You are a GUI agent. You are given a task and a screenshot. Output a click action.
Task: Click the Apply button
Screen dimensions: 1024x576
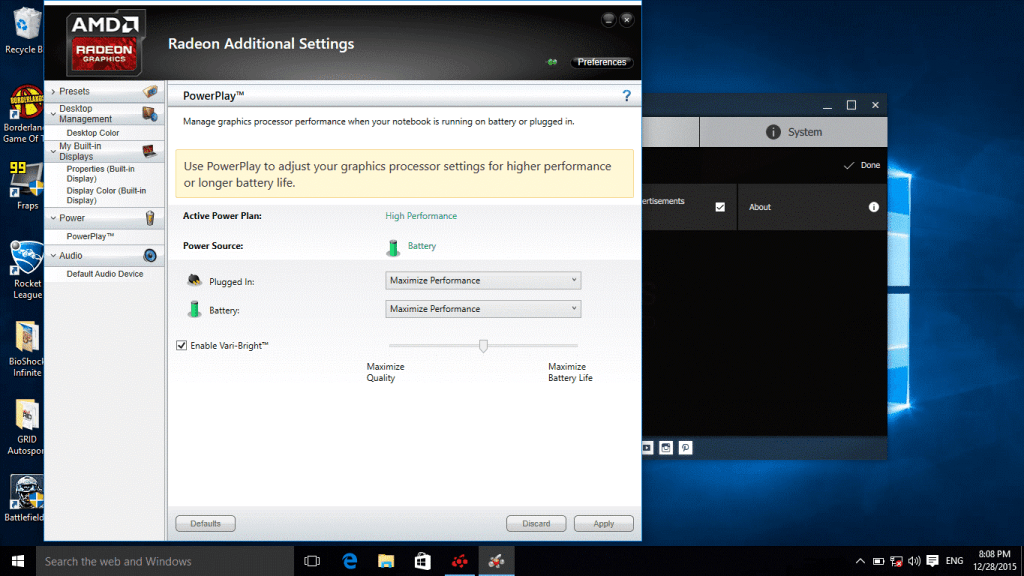pos(603,524)
